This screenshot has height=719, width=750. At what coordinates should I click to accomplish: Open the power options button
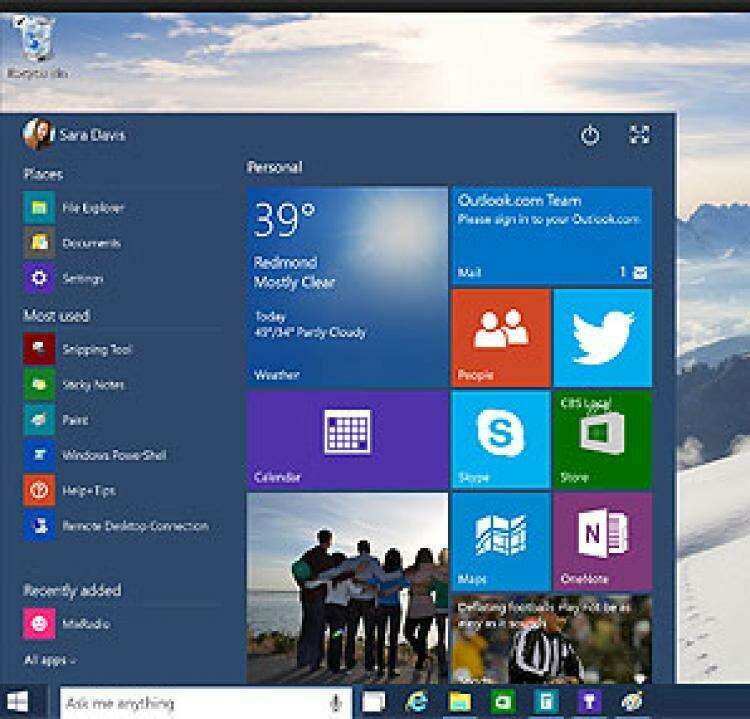click(590, 135)
